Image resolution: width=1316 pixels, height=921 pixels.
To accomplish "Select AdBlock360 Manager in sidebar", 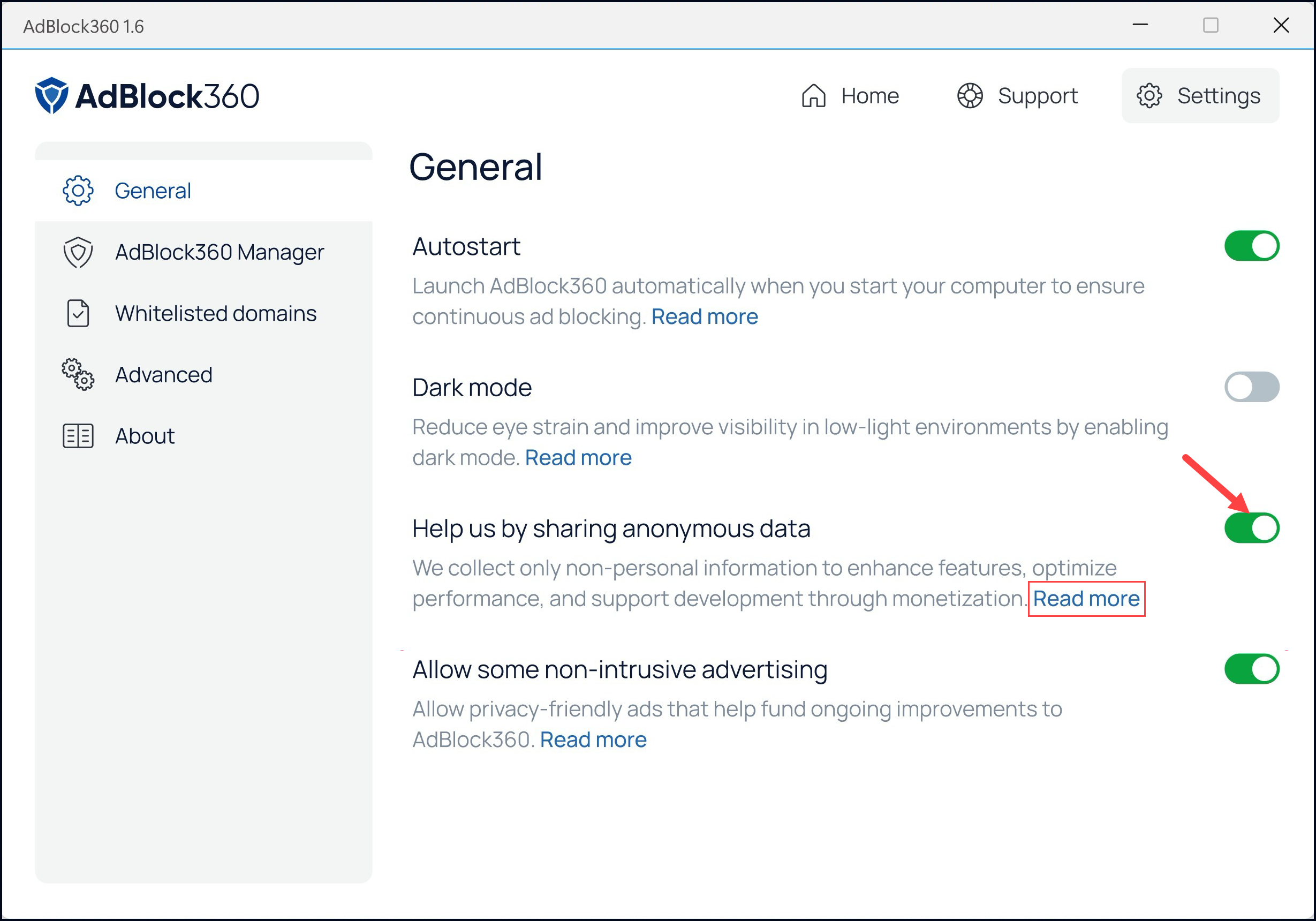I will (x=203, y=252).
